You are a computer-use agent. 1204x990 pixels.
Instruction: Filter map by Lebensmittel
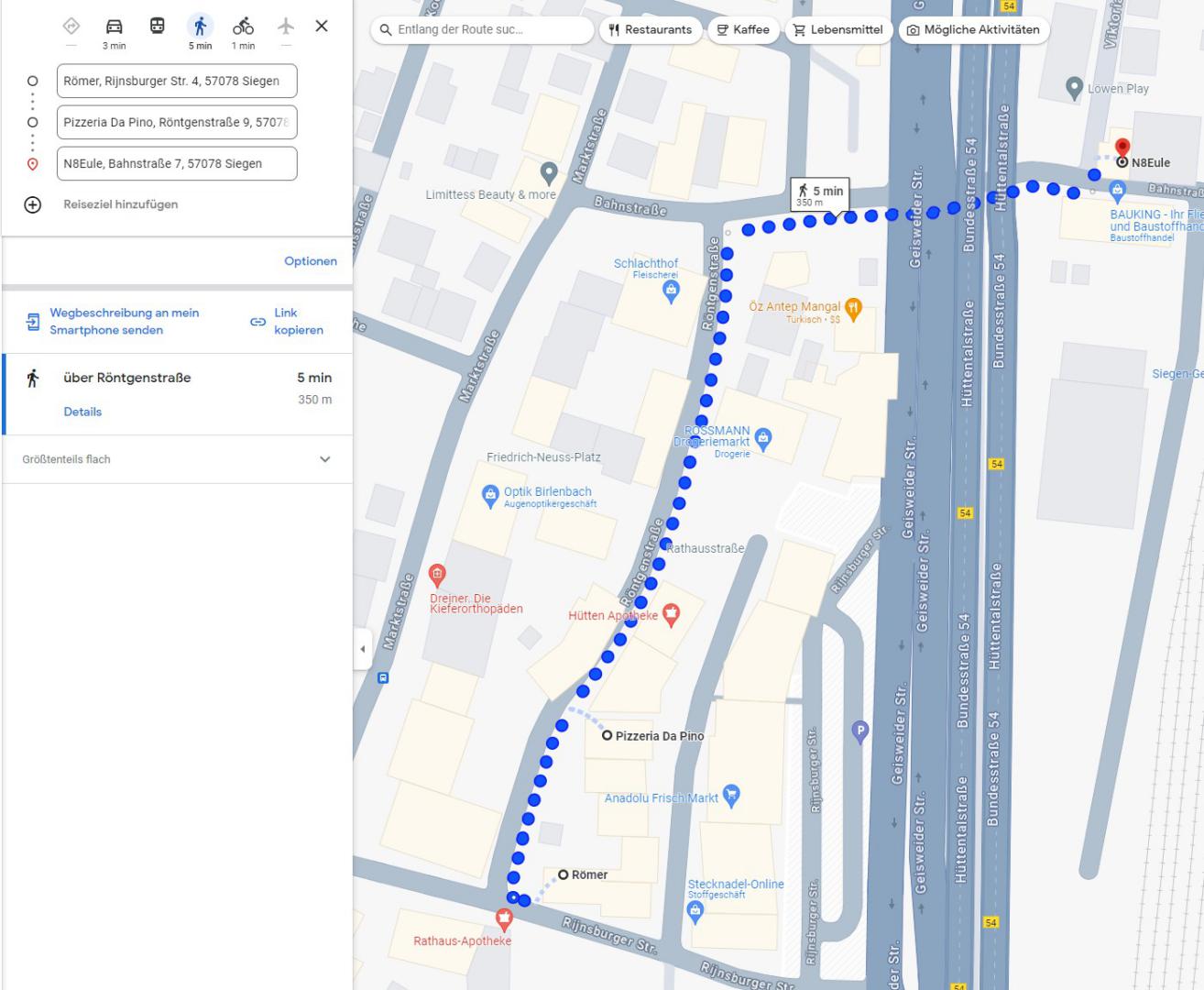coord(837,29)
